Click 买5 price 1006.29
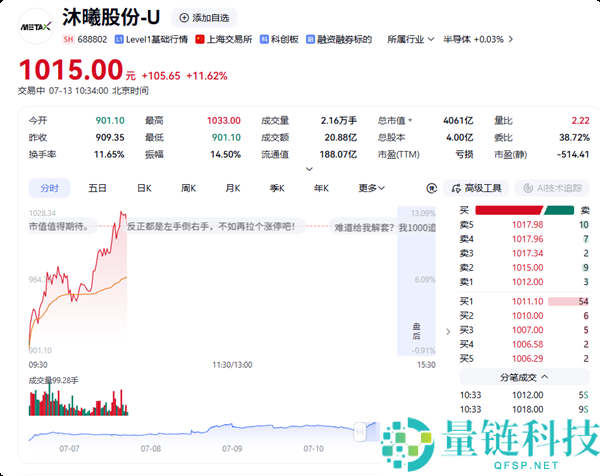The width and height of the screenshot is (600, 476). 528,359
